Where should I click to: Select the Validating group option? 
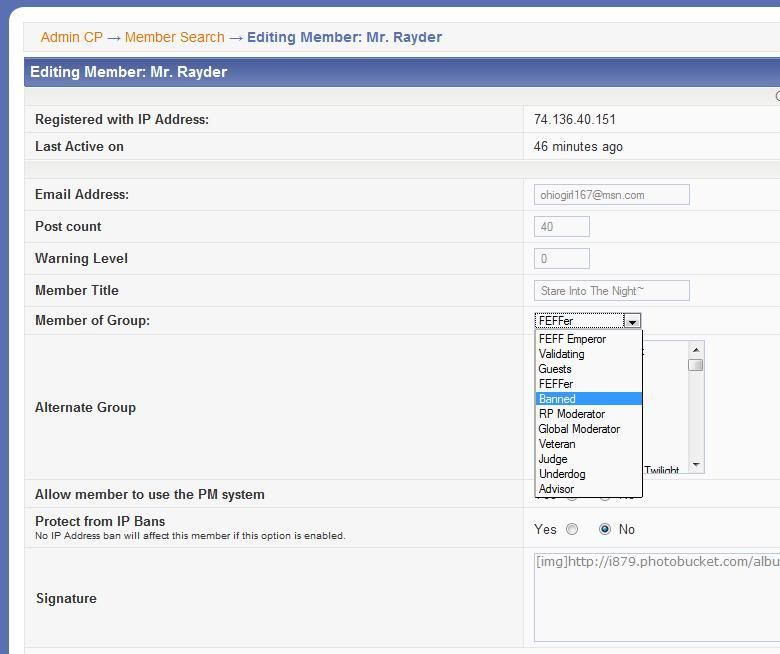pyautogui.click(x=588, y=354)
